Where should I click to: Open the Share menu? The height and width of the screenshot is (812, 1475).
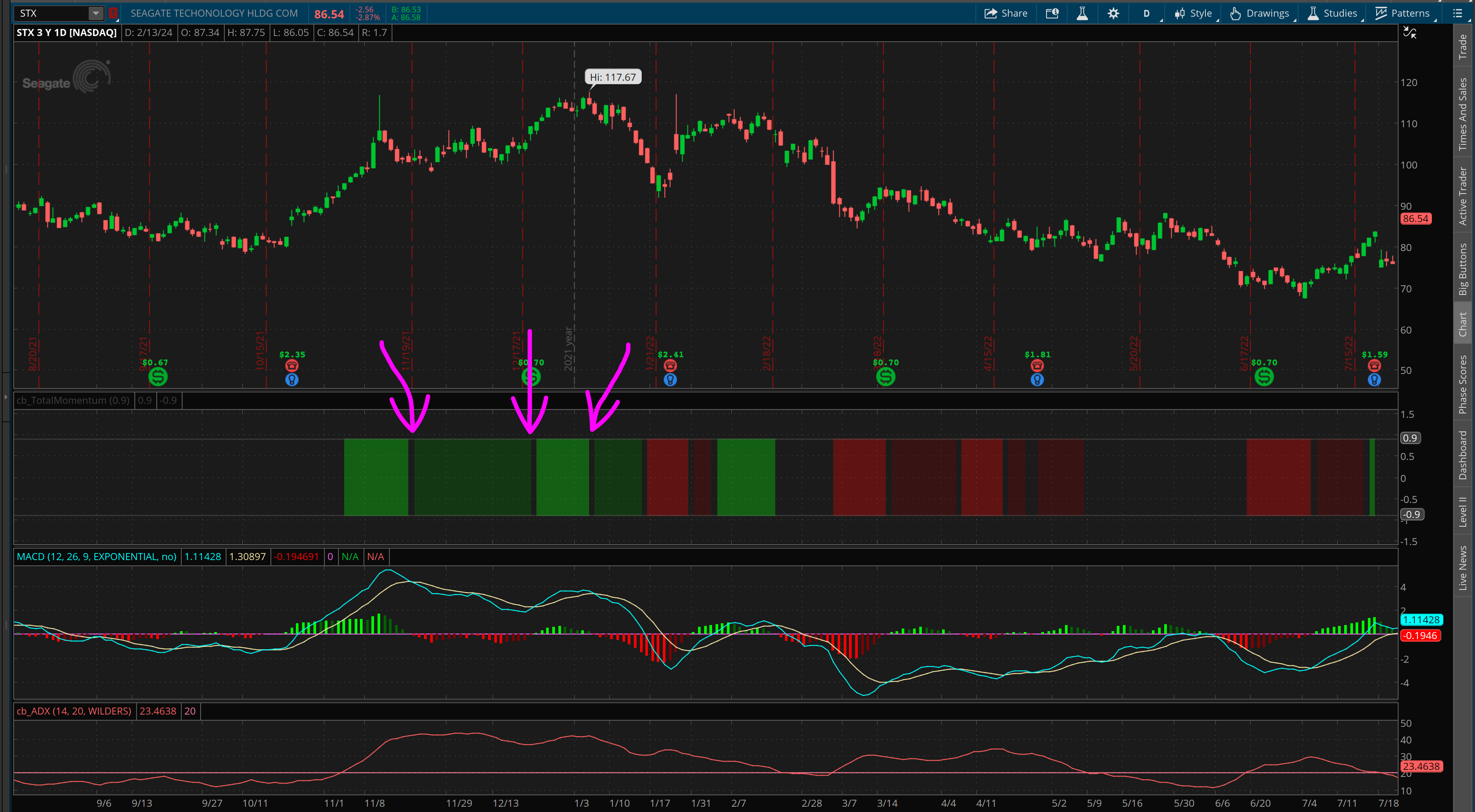click(1005, 13)
